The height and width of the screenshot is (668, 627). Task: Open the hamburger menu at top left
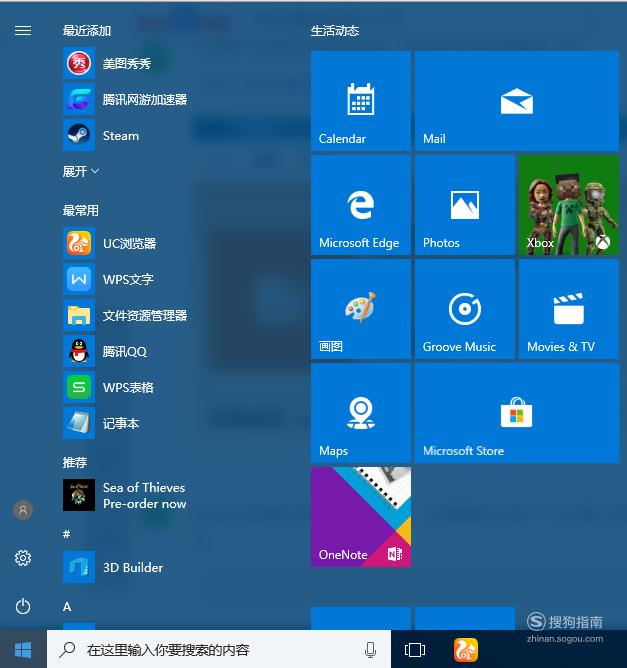pos(23,31)
